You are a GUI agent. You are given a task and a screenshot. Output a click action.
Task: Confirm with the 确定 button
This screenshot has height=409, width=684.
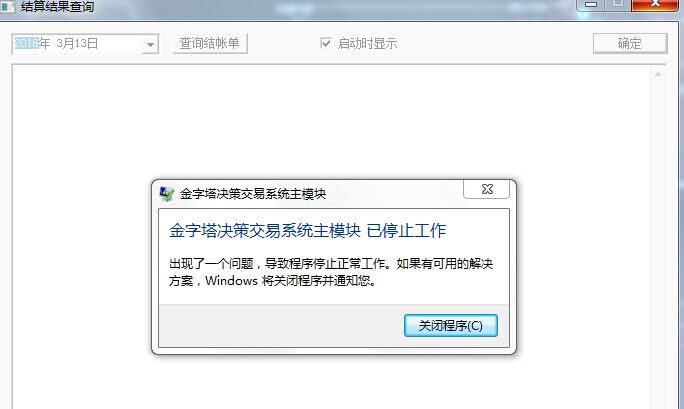point(630,43)
